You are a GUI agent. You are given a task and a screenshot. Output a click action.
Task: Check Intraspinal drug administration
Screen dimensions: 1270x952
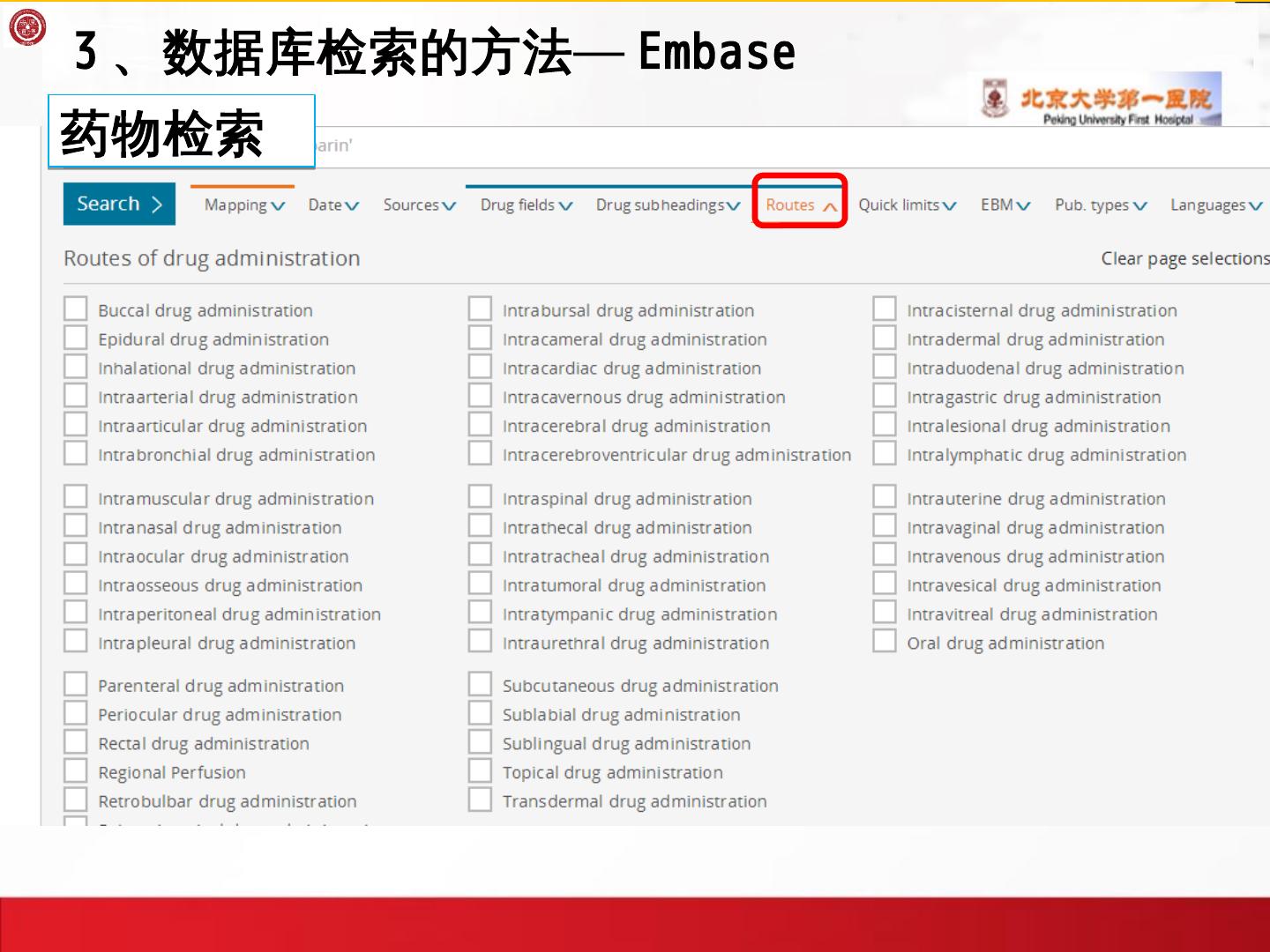480,498
